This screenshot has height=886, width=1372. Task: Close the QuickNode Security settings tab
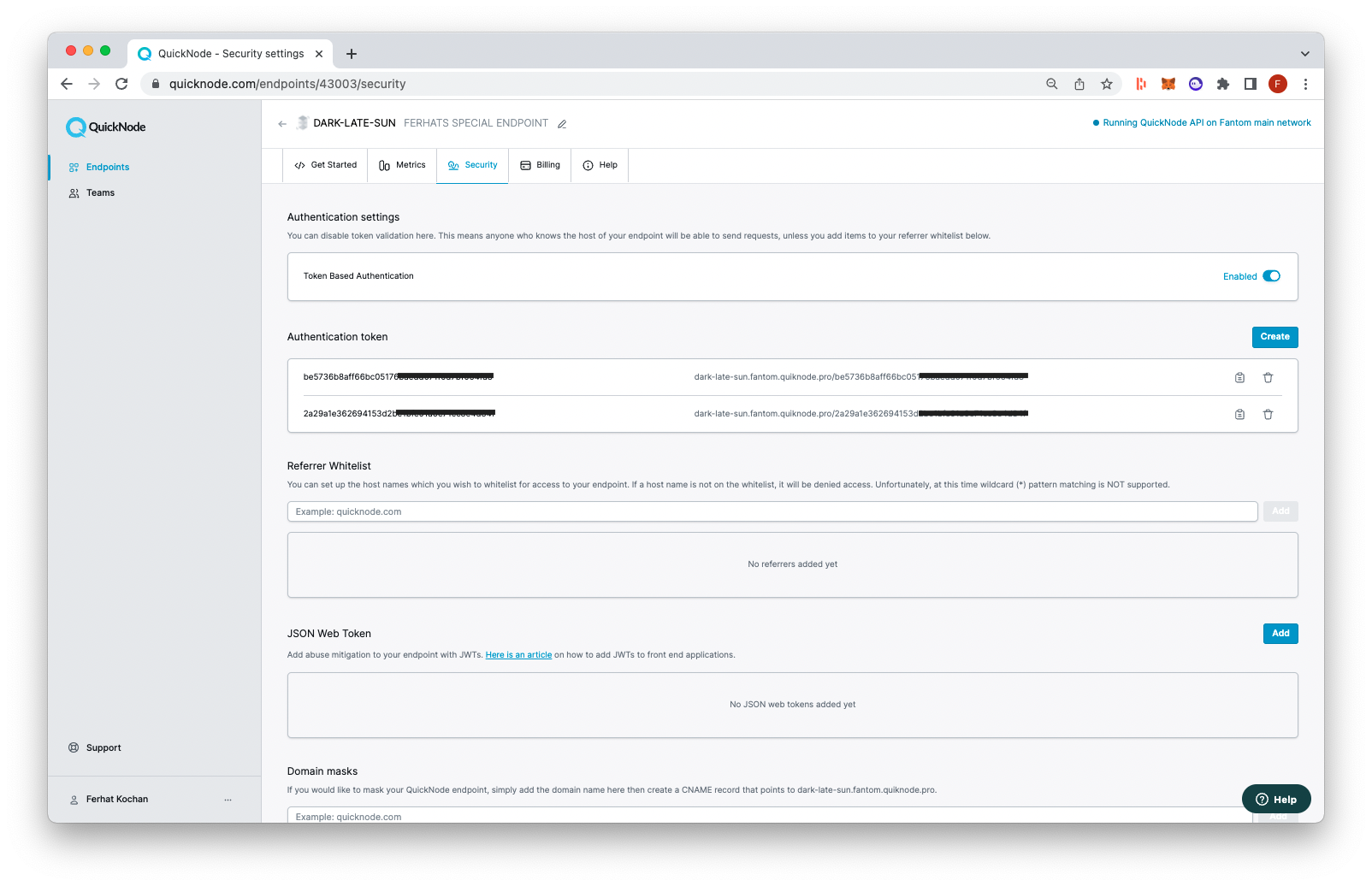(x=319, y=54)
